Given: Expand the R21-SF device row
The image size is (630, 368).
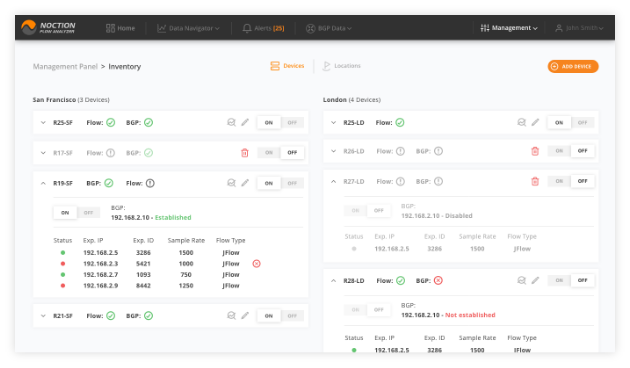Looking at the screenshot, I should (x=43, y=316).
